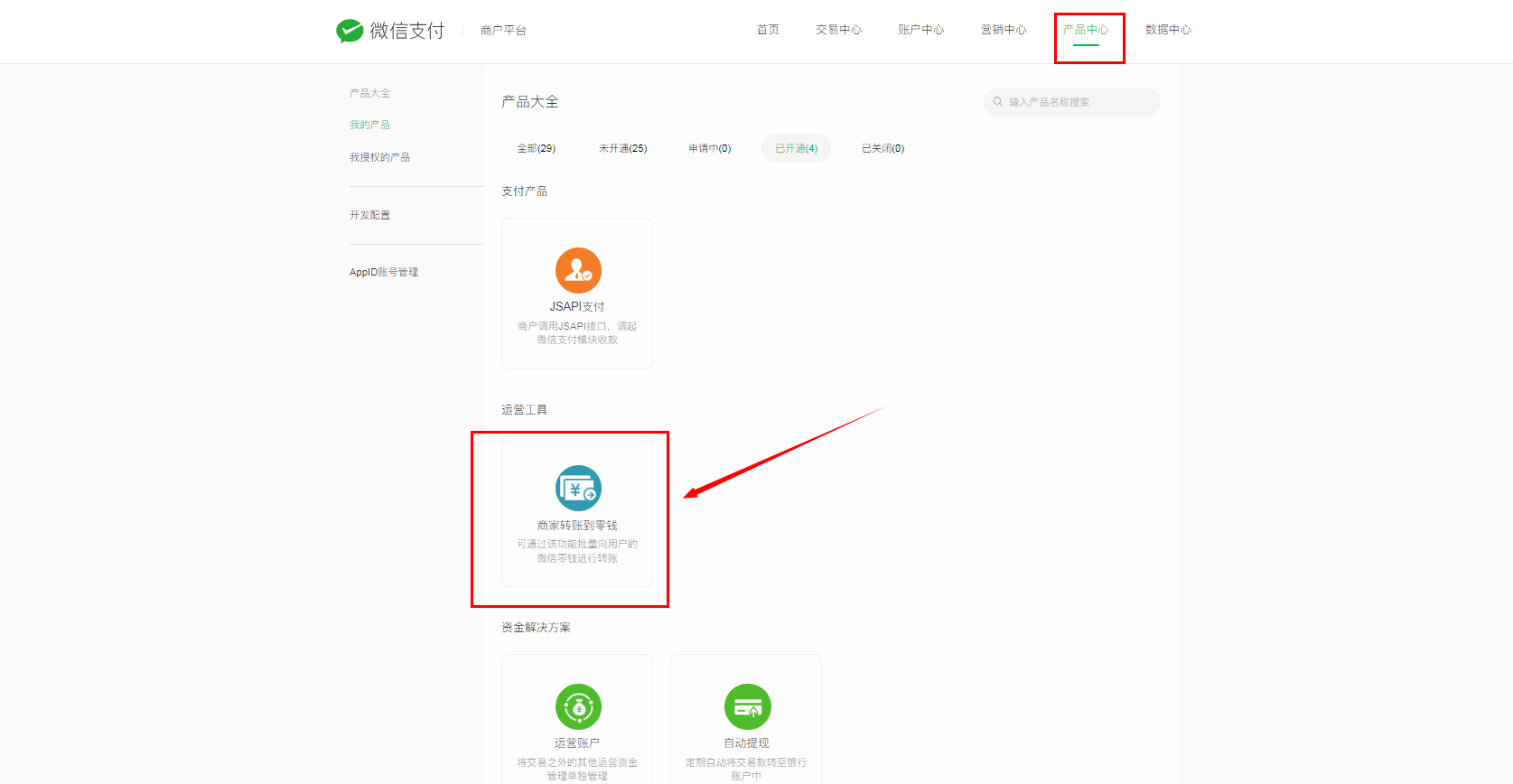Select 产品中心 in top navigation
Viewport: 1513px width, 784px height.
coord(1086,30)
